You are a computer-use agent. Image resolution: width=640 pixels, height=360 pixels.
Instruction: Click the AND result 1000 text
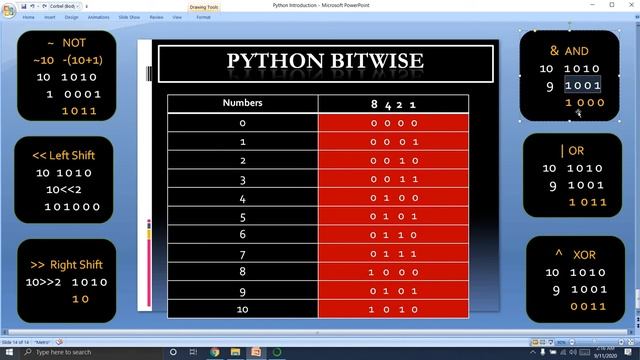click(x=584, y=103)
